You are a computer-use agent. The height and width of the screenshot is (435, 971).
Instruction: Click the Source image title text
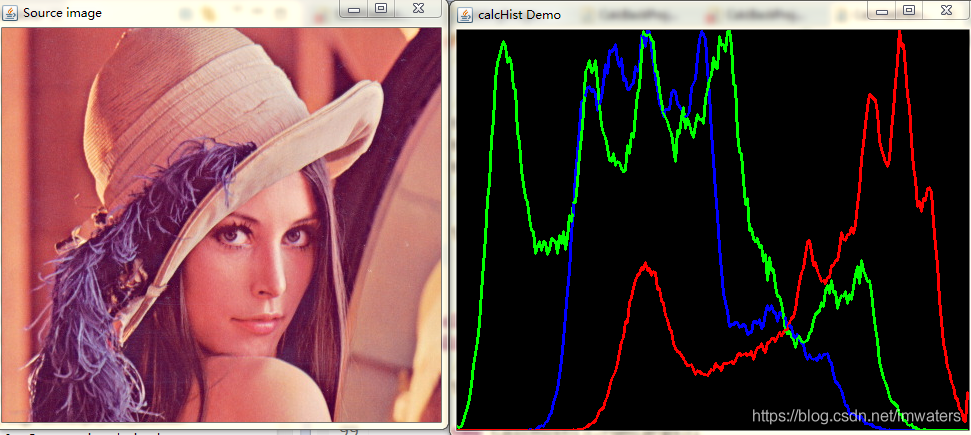pyautogui.click(x=62, y=13)
